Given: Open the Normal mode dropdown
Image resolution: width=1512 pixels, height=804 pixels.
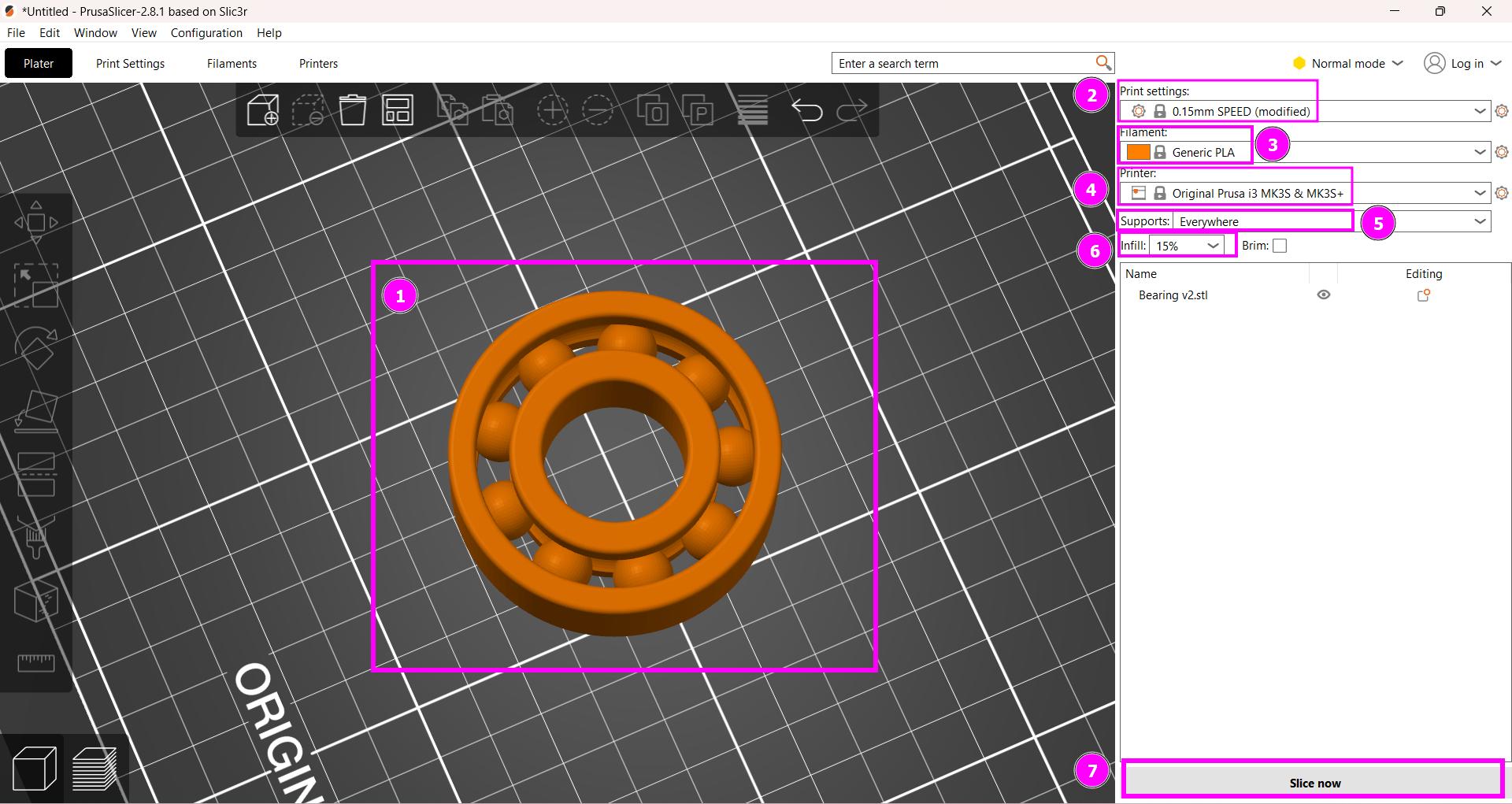Looking at the screenshot, I should point(1348,63).
